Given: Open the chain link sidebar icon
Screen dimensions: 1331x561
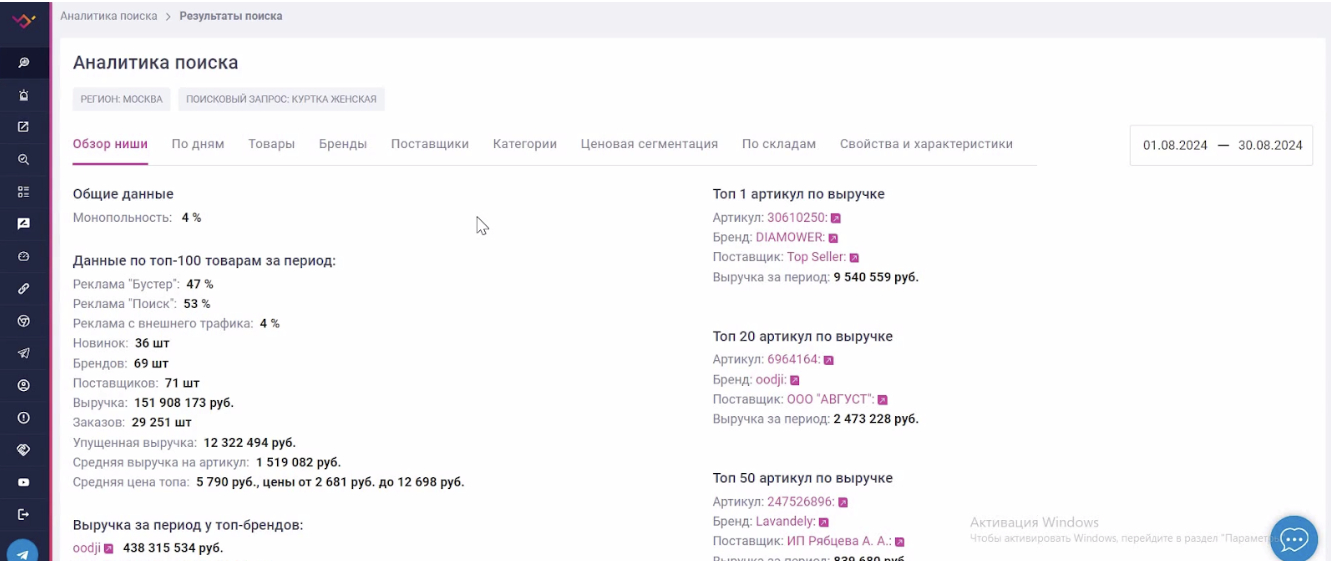Looking at the screenshot, I should point(23,288).
